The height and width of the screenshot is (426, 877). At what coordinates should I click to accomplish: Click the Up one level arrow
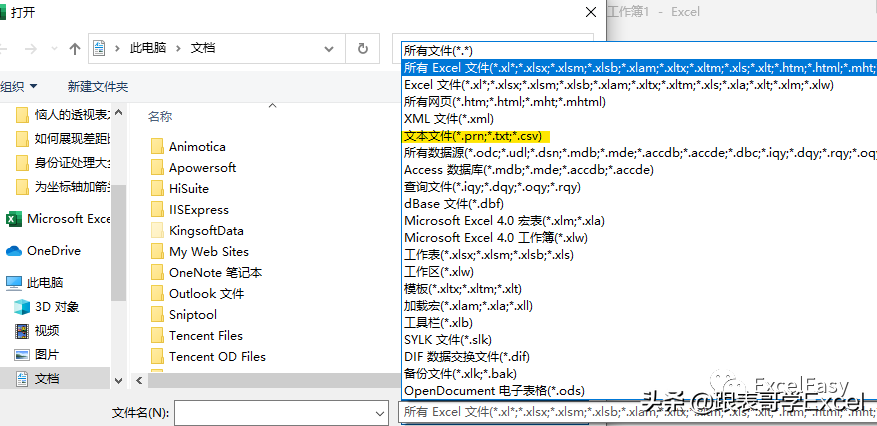click(74, 49)
